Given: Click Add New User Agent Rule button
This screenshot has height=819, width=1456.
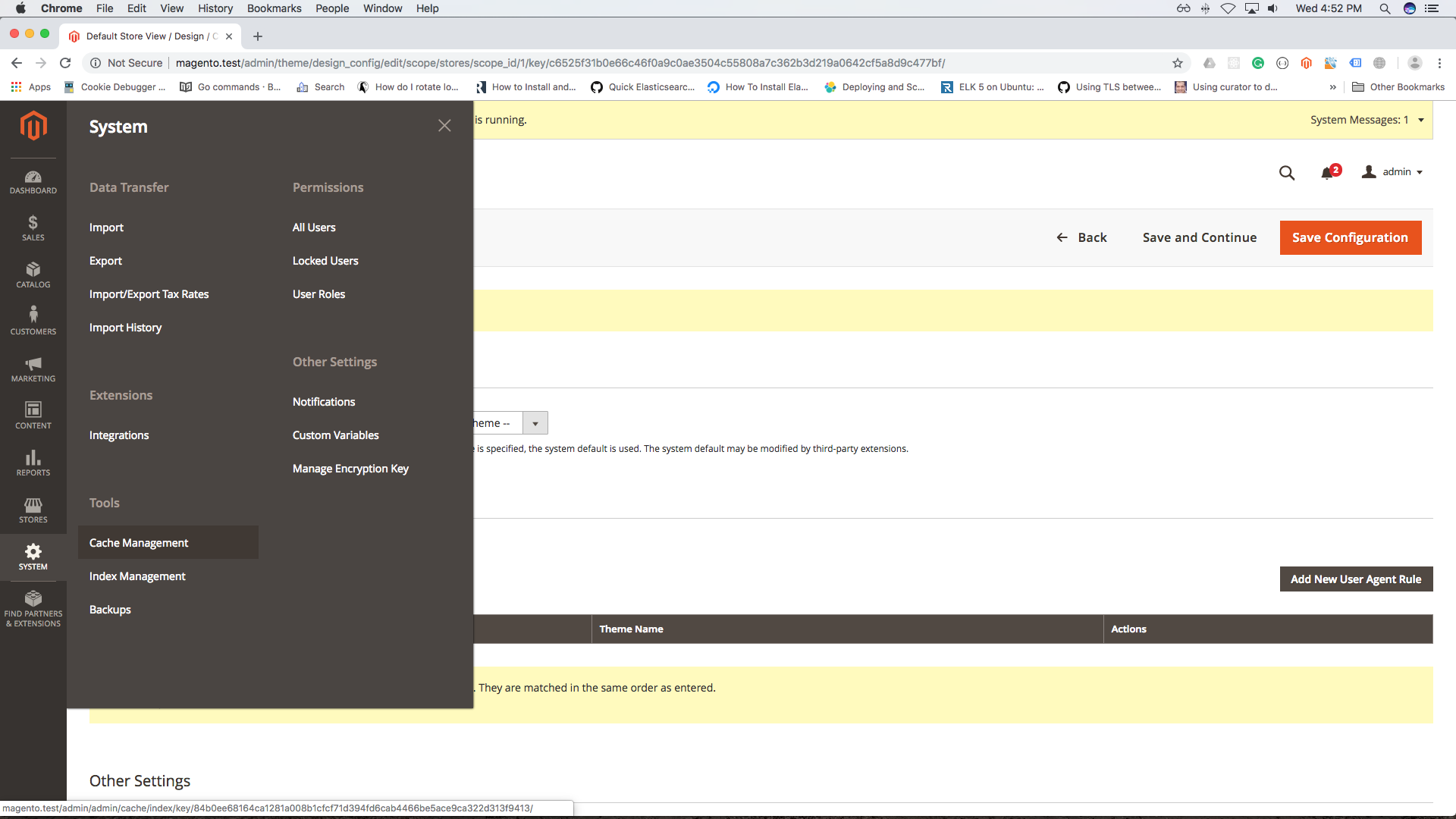Looking at the screenshot, I should (x=1356, y=579).
